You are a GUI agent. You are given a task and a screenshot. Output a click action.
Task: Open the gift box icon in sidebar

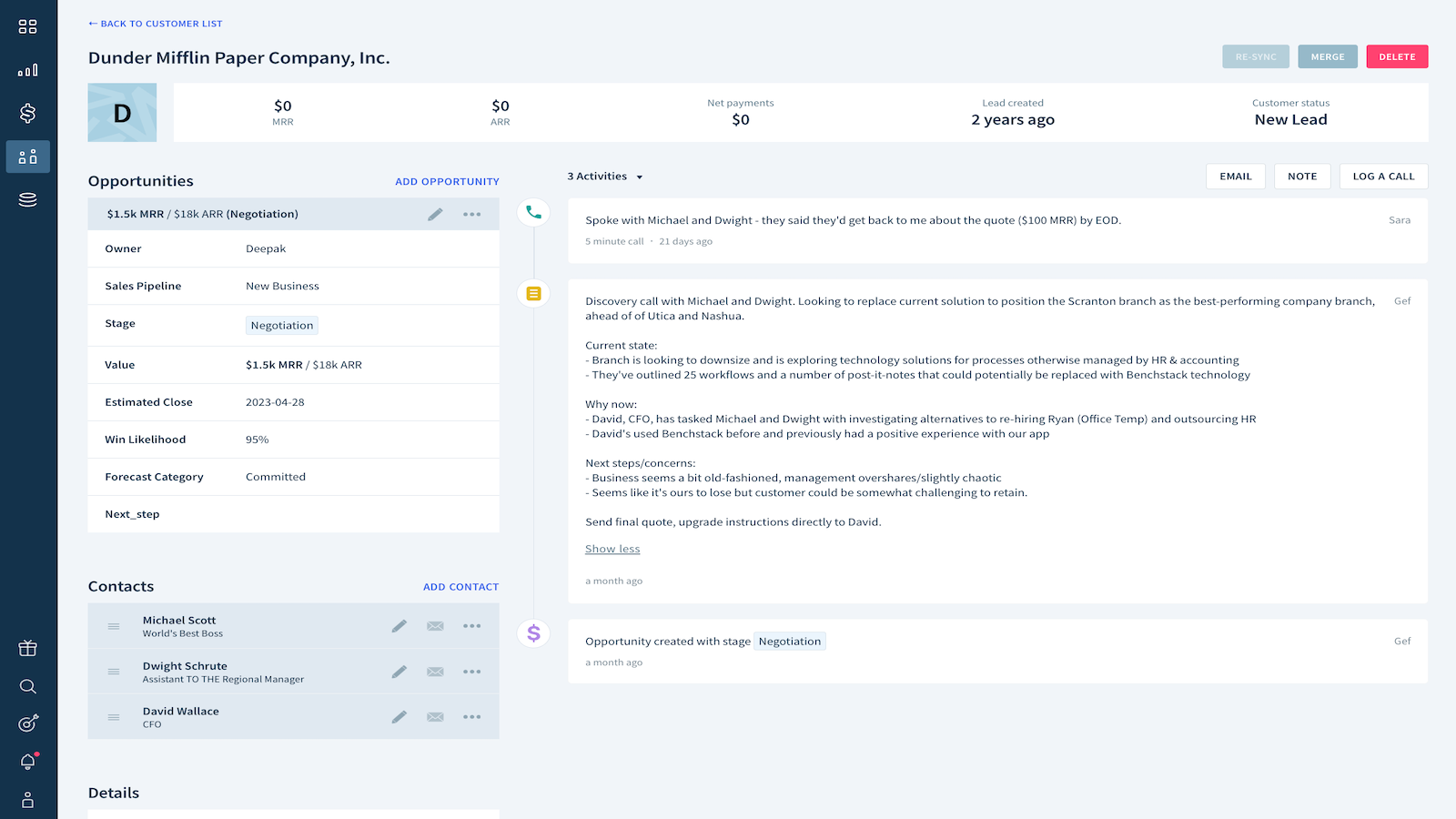(28, 648)
